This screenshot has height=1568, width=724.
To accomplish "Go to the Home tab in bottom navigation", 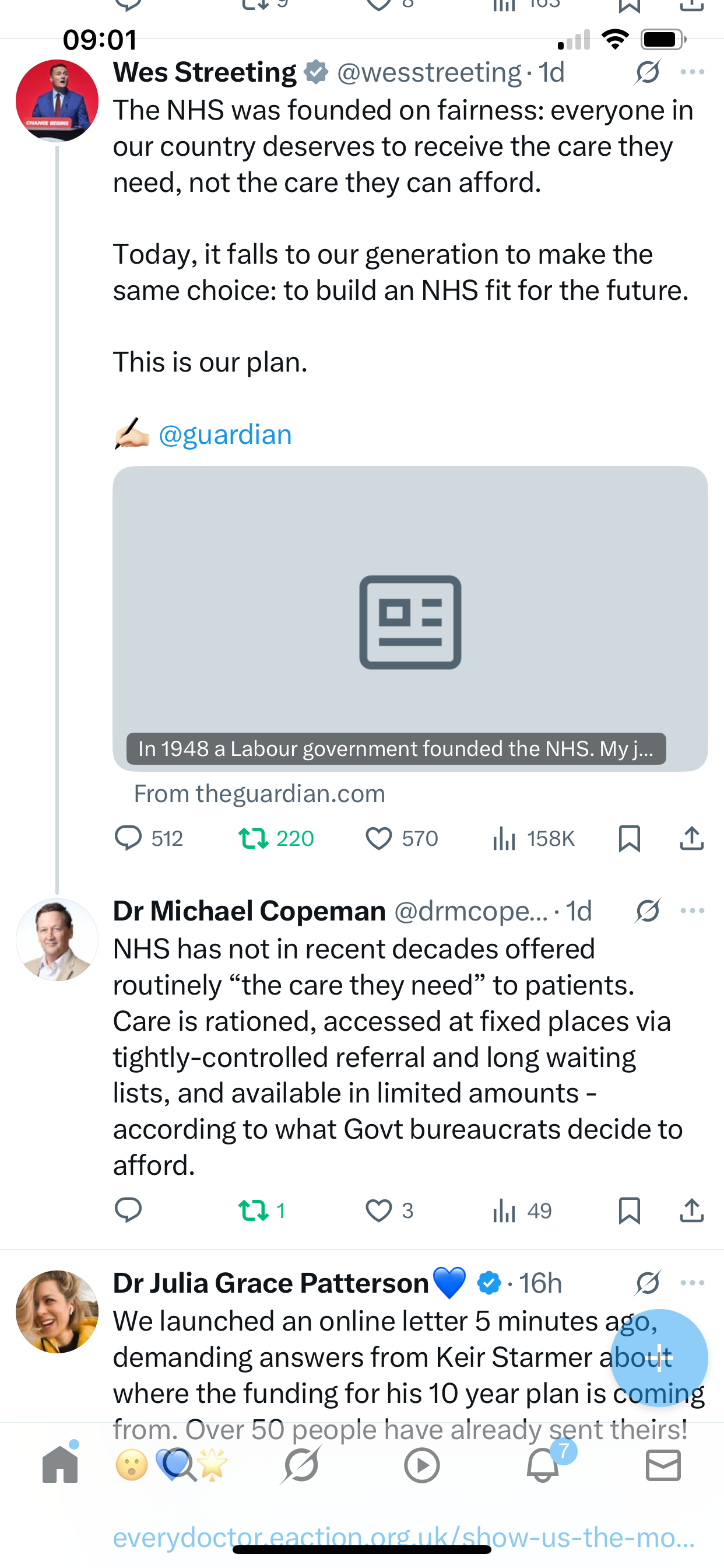I will pos(60,1465).
